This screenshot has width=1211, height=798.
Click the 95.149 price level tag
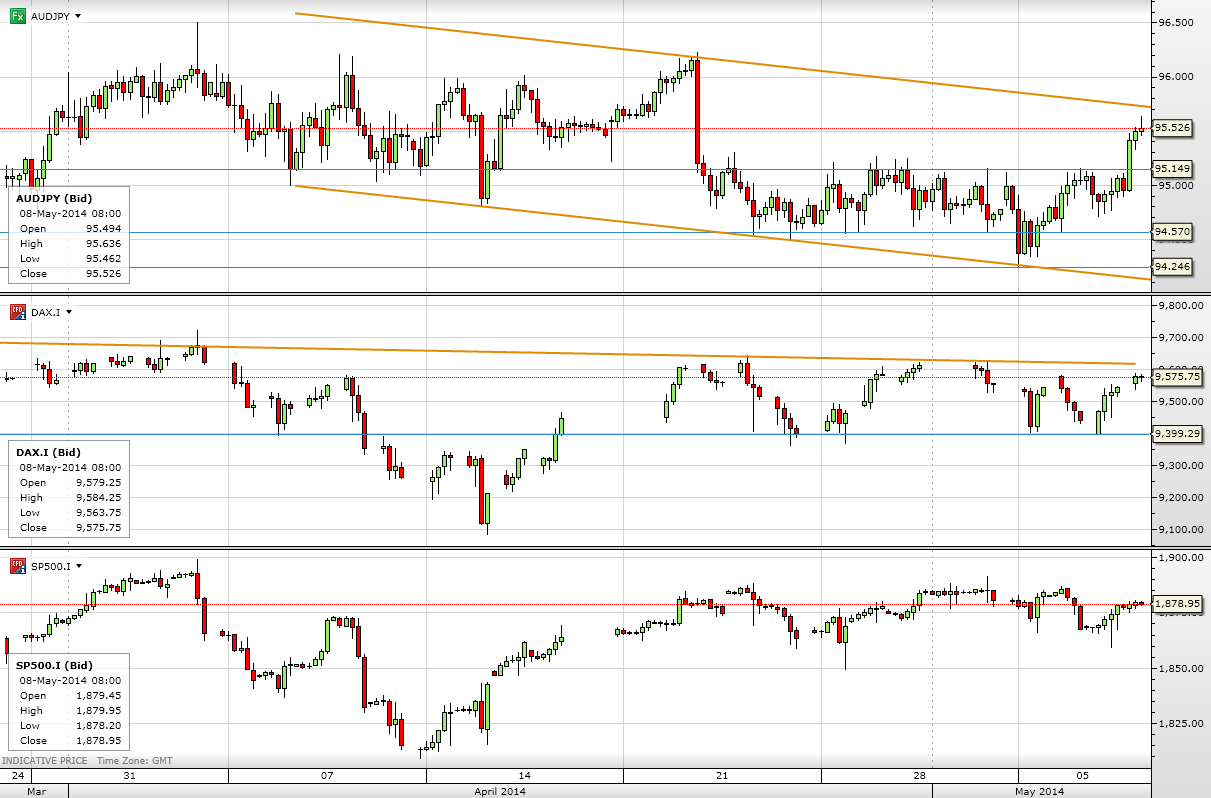(x=1172, y=168)
